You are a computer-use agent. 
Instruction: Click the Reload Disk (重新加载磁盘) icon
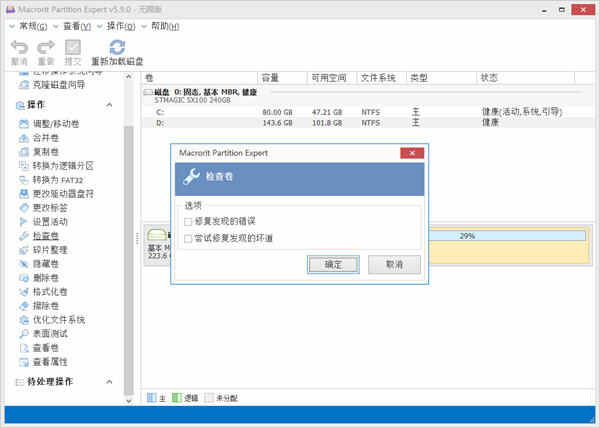click(117, 47)
